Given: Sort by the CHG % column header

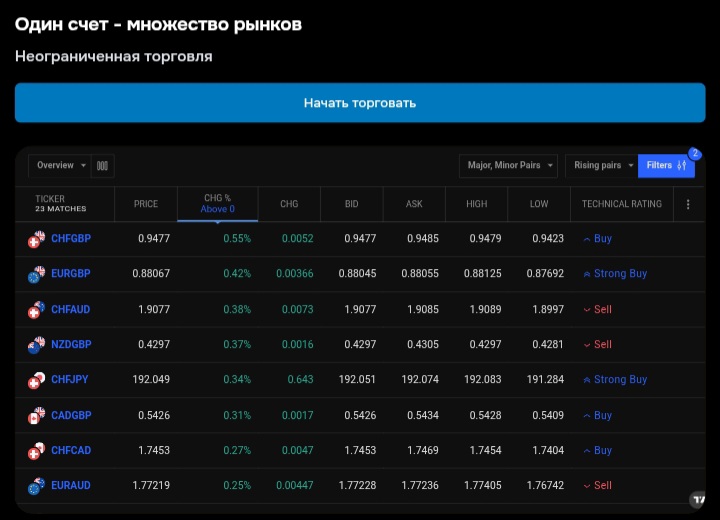Looking at the screenshot, I should pyautogui.click(x=217, y=204).
